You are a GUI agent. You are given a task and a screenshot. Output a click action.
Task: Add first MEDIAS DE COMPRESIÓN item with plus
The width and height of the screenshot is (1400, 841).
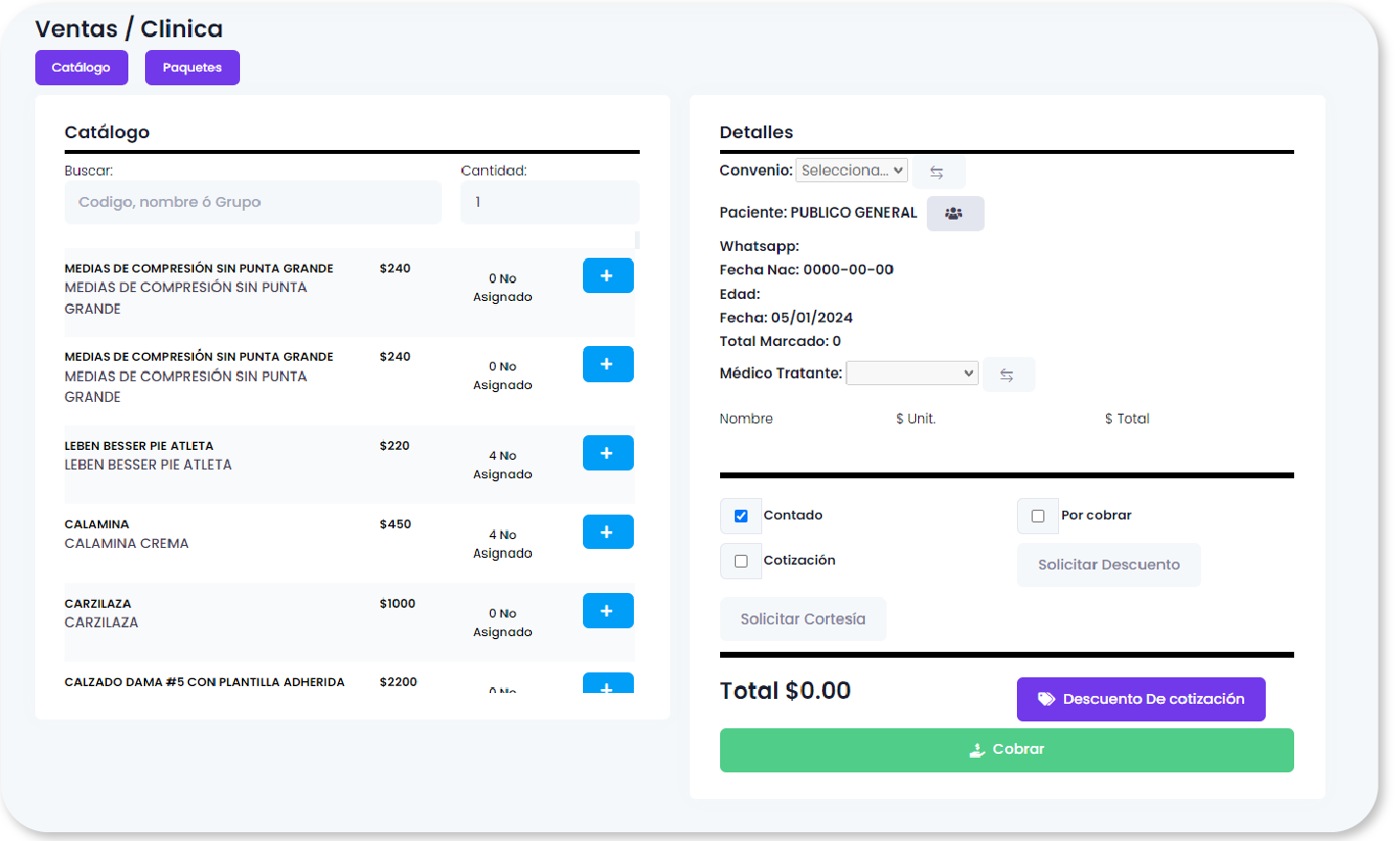(607, 275)
